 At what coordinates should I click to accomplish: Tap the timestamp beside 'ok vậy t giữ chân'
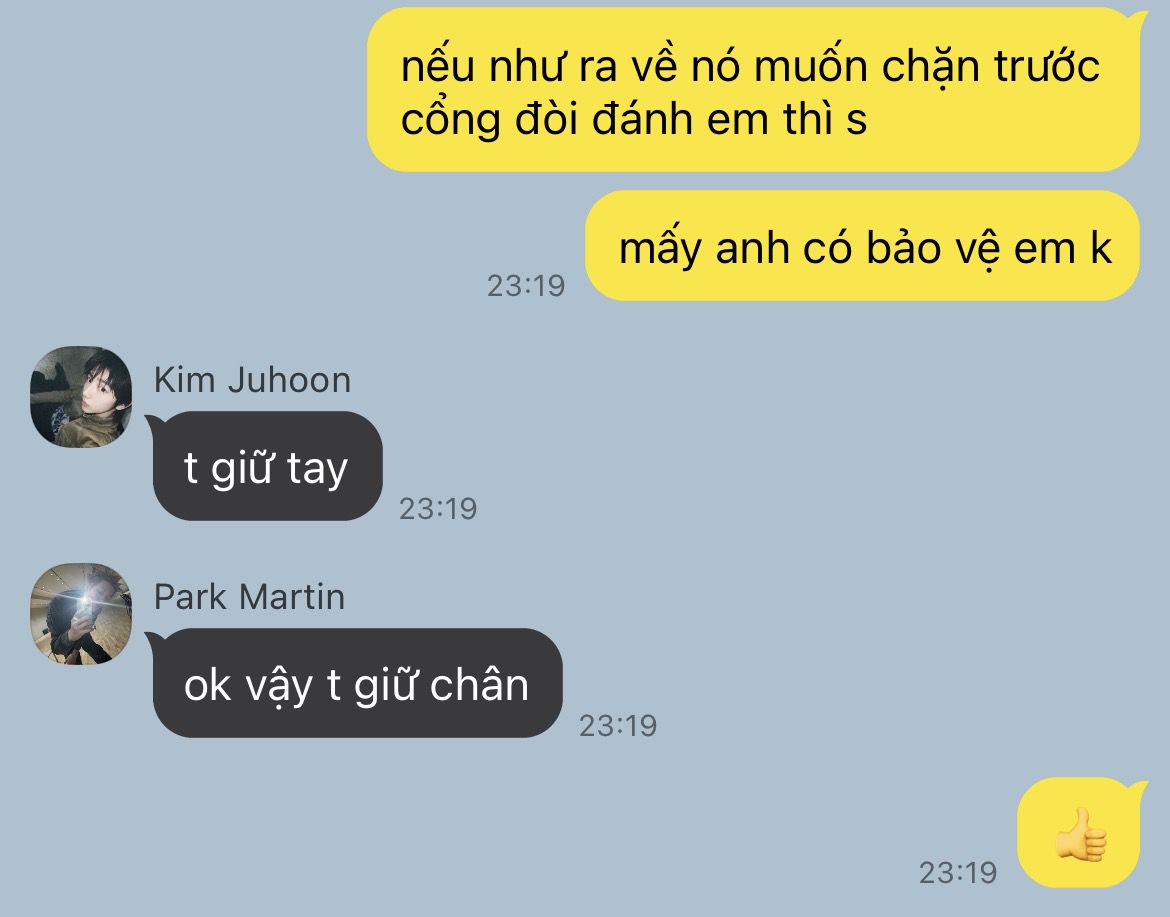[618, 726]
